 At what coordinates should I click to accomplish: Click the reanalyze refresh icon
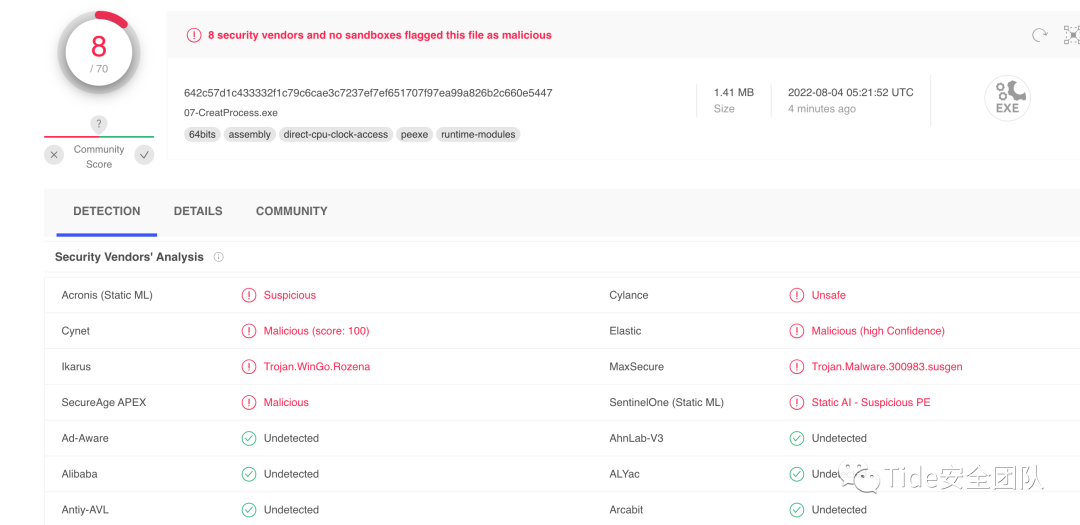pyautogui.click(x=1039, y=36)
